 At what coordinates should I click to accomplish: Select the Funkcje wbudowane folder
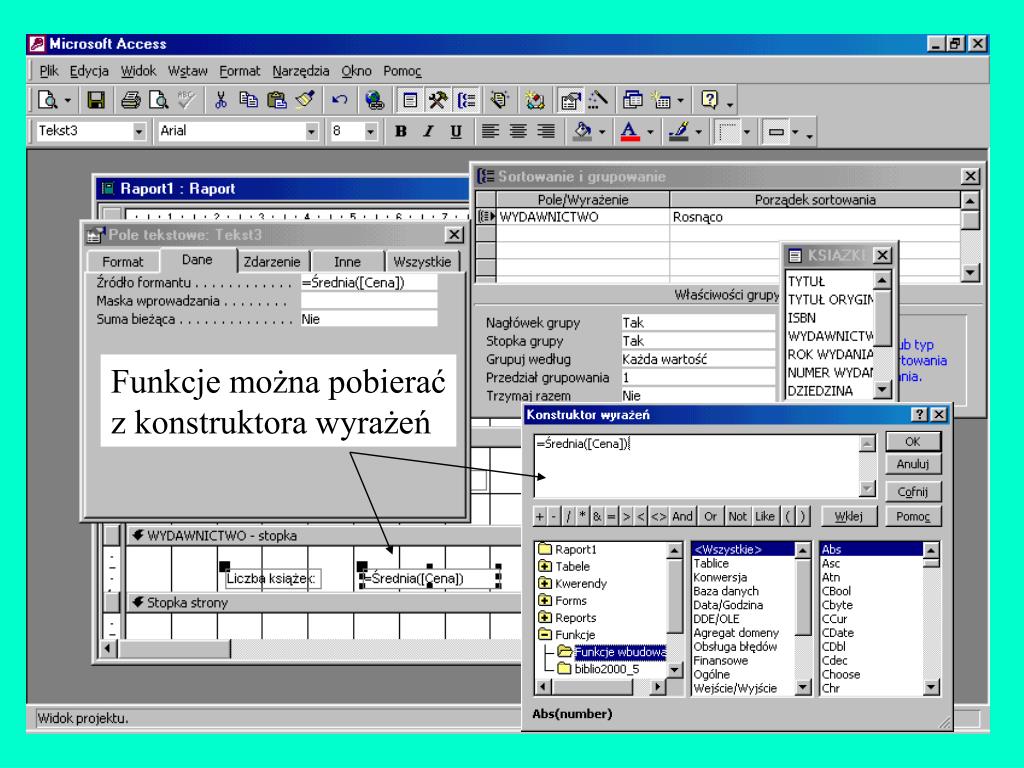pyautogui.click(x=620, y=652)
